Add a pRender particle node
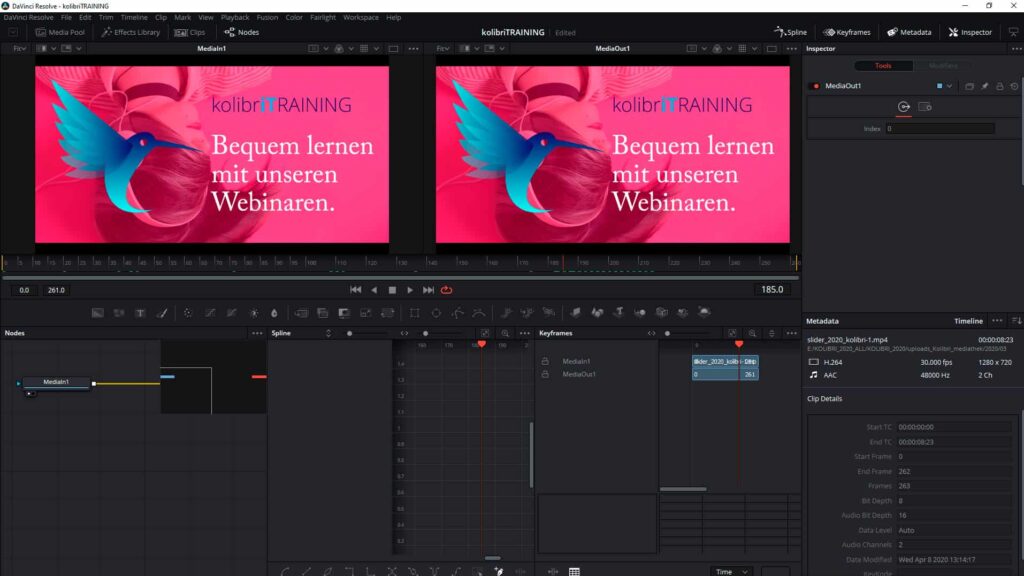 tap(549, 313)
